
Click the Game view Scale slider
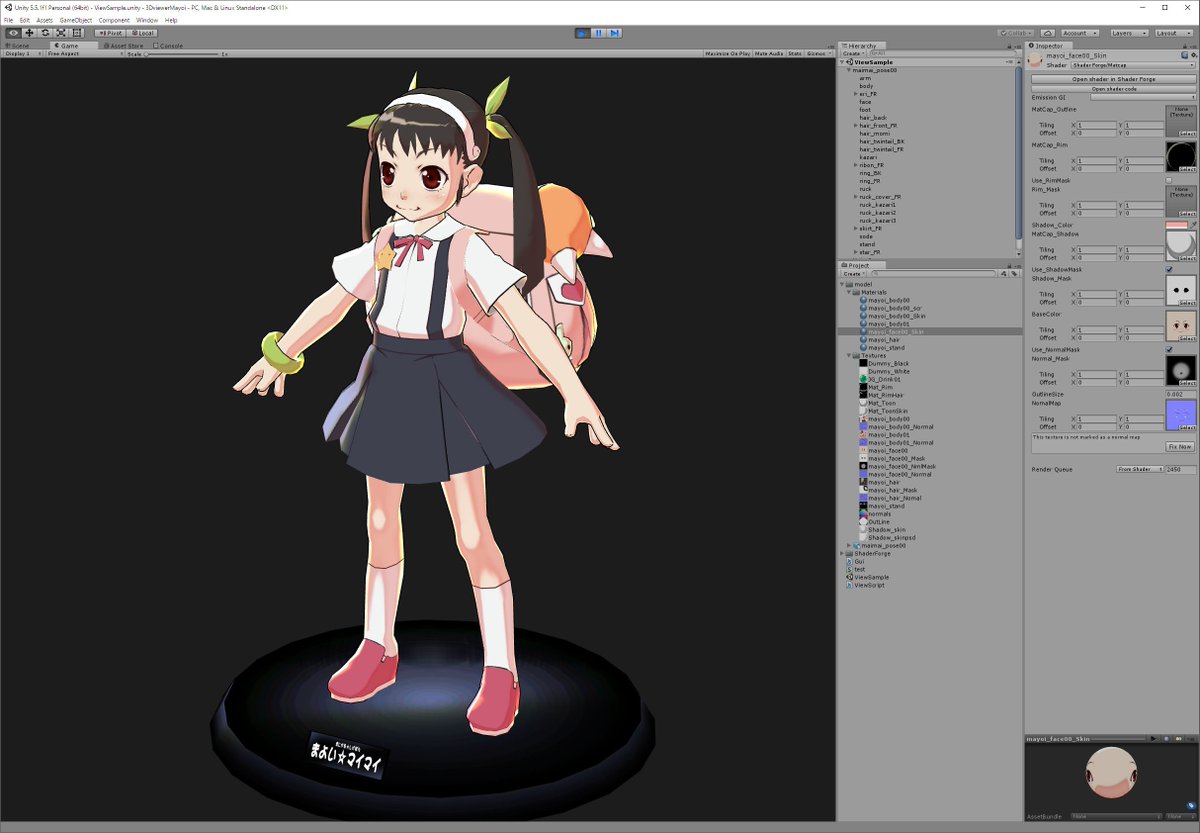tap(182, 53)
